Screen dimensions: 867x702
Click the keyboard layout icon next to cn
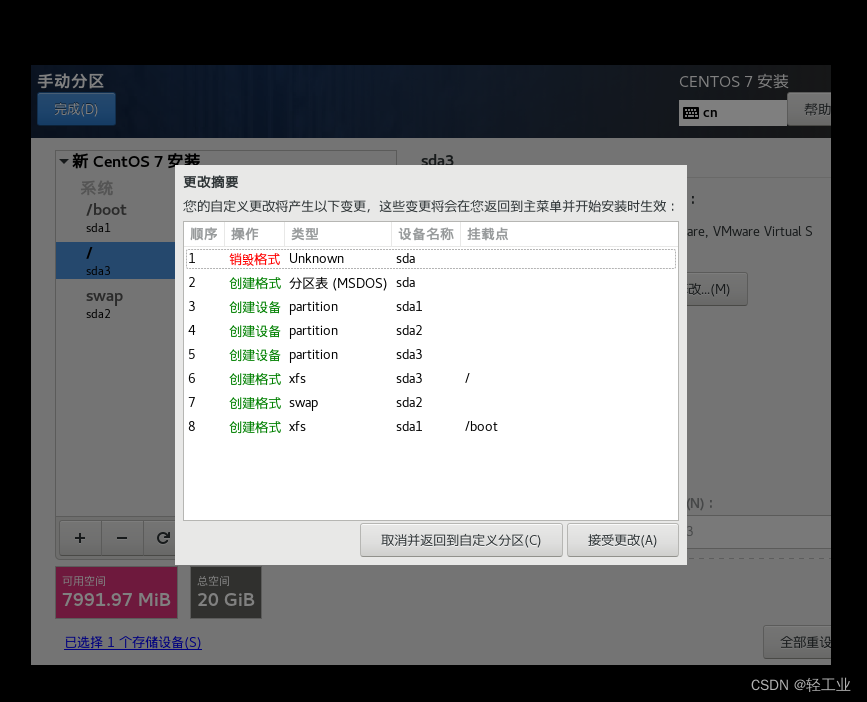click(x=693, y=112)
